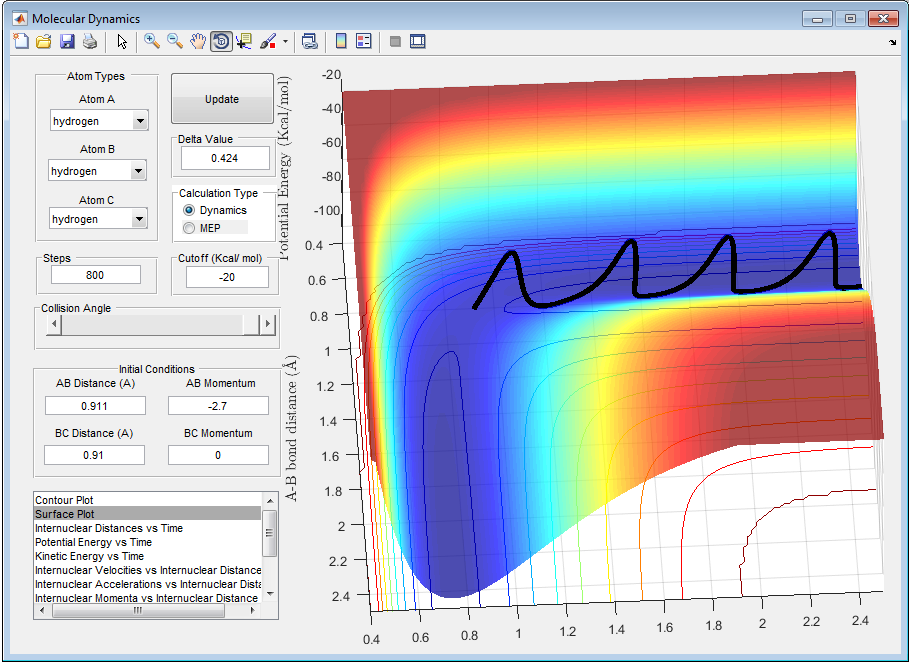Open the Atom A element dropdown

click(x=140, y=121)
